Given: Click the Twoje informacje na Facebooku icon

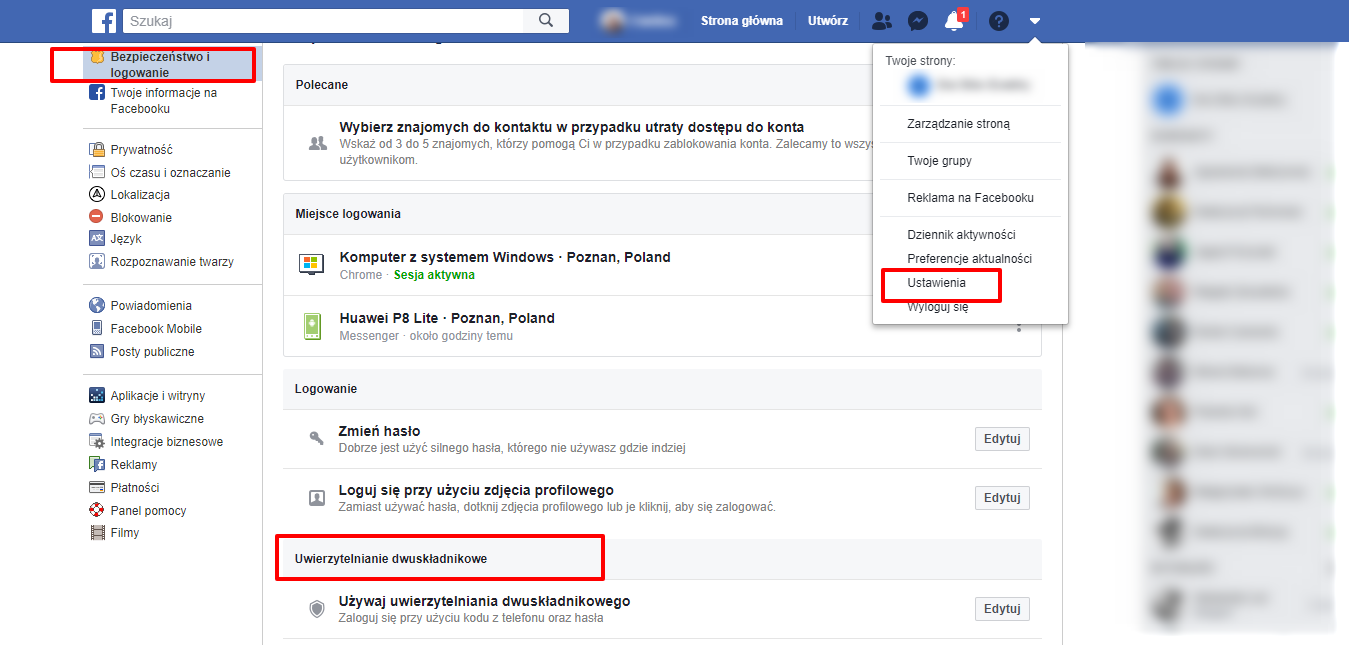Looking at the screenshot, I should pos(97,93).
